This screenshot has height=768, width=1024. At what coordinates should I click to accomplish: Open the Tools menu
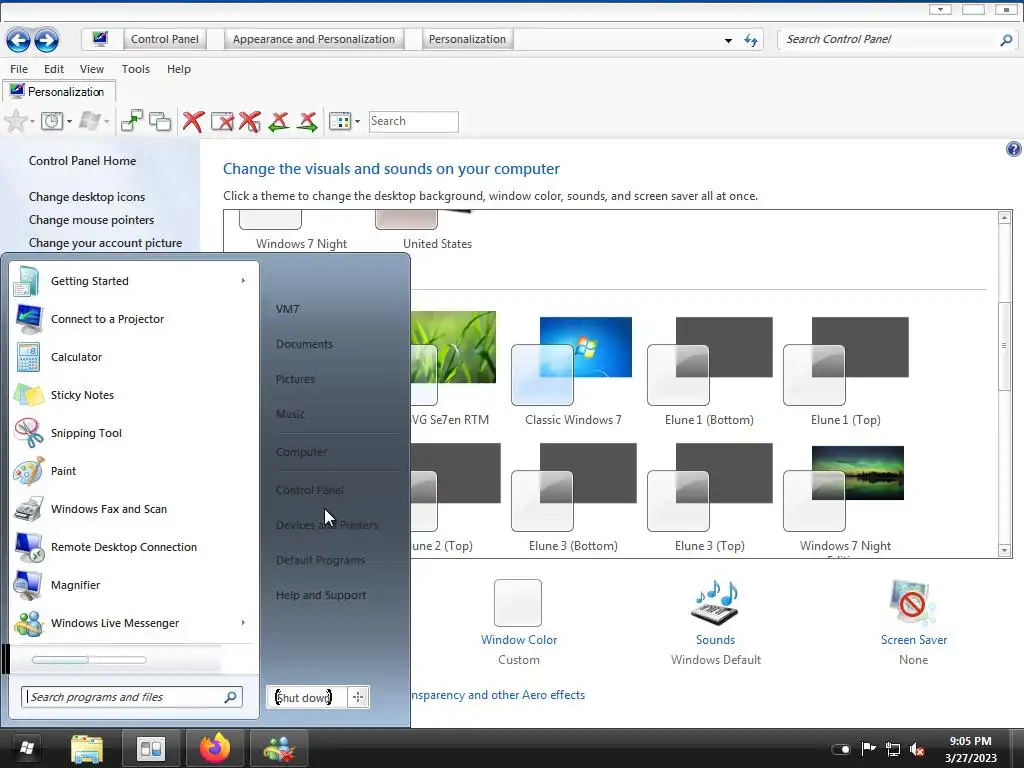tap(135, 69)
